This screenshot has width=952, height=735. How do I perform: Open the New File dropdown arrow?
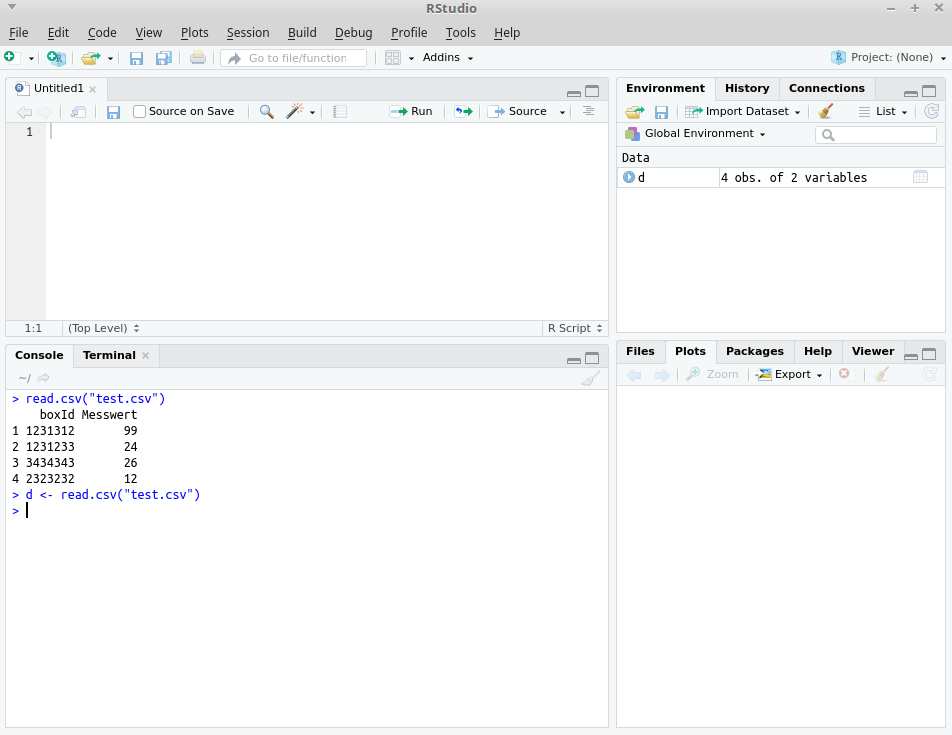pyautogui.click(x=31, y=59)
